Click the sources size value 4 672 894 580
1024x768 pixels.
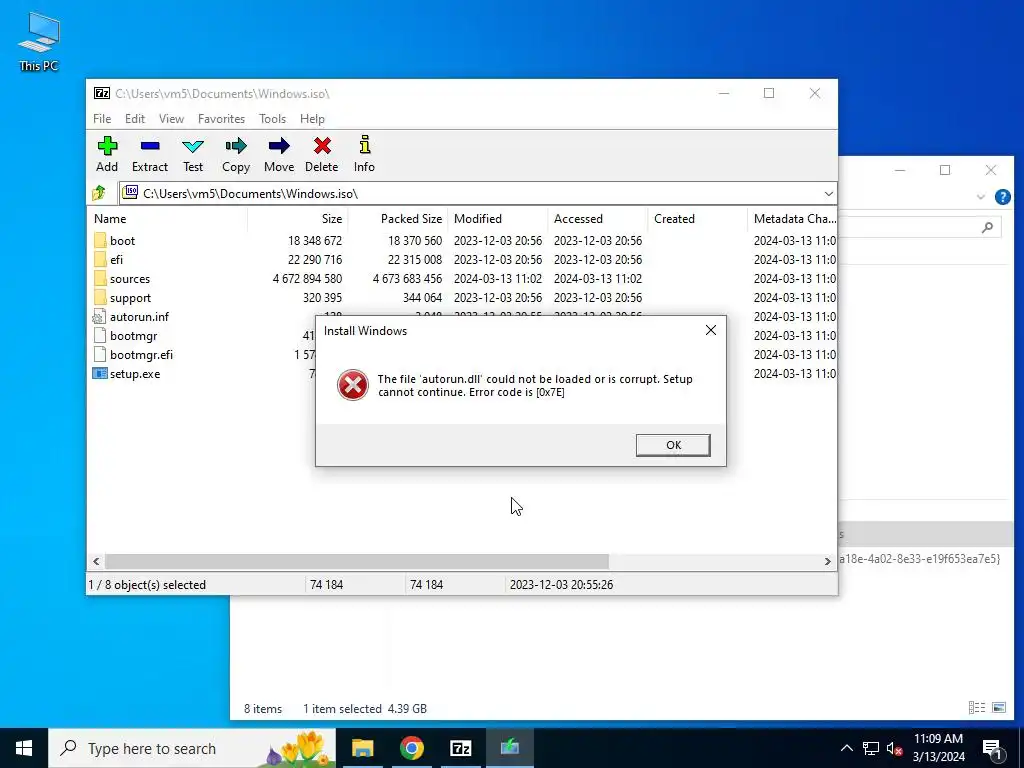point(307,279)
